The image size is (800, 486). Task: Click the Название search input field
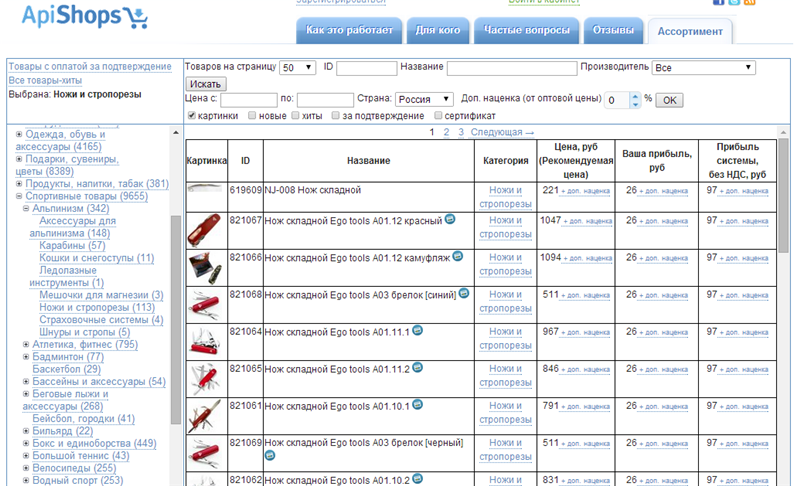[511, 68]
